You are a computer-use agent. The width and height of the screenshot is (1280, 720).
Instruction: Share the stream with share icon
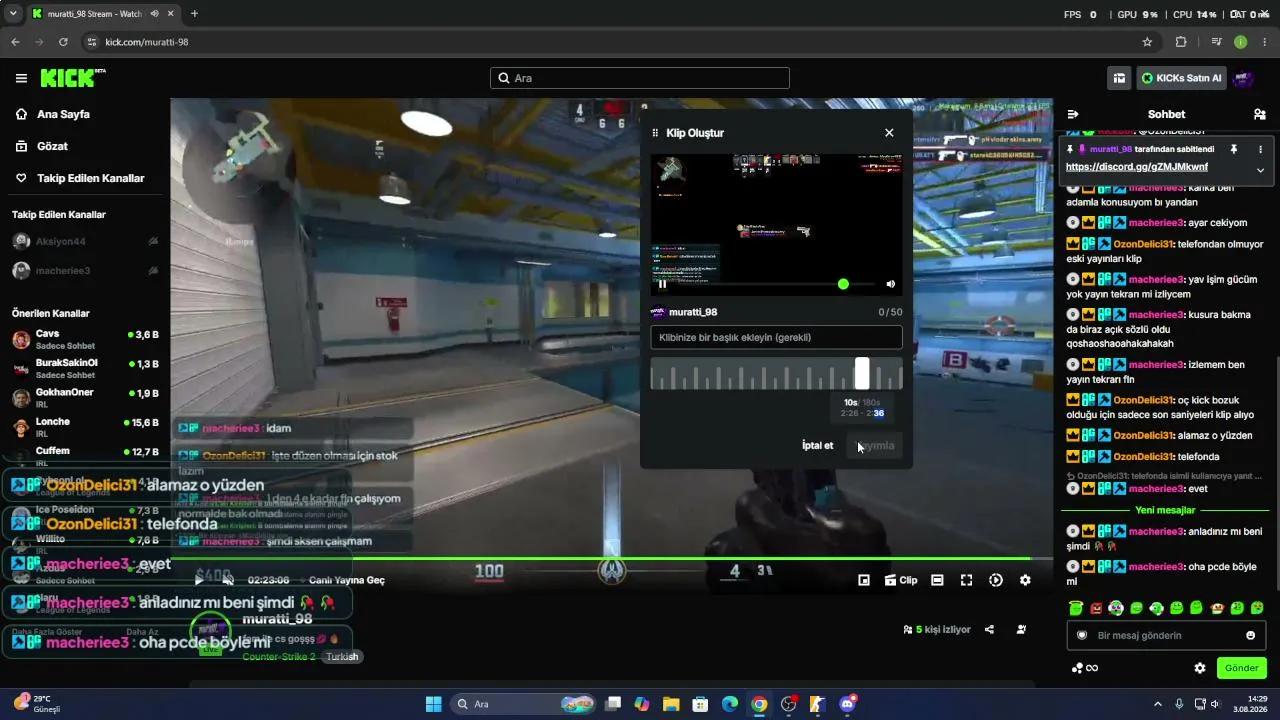(x=989, y=629)
